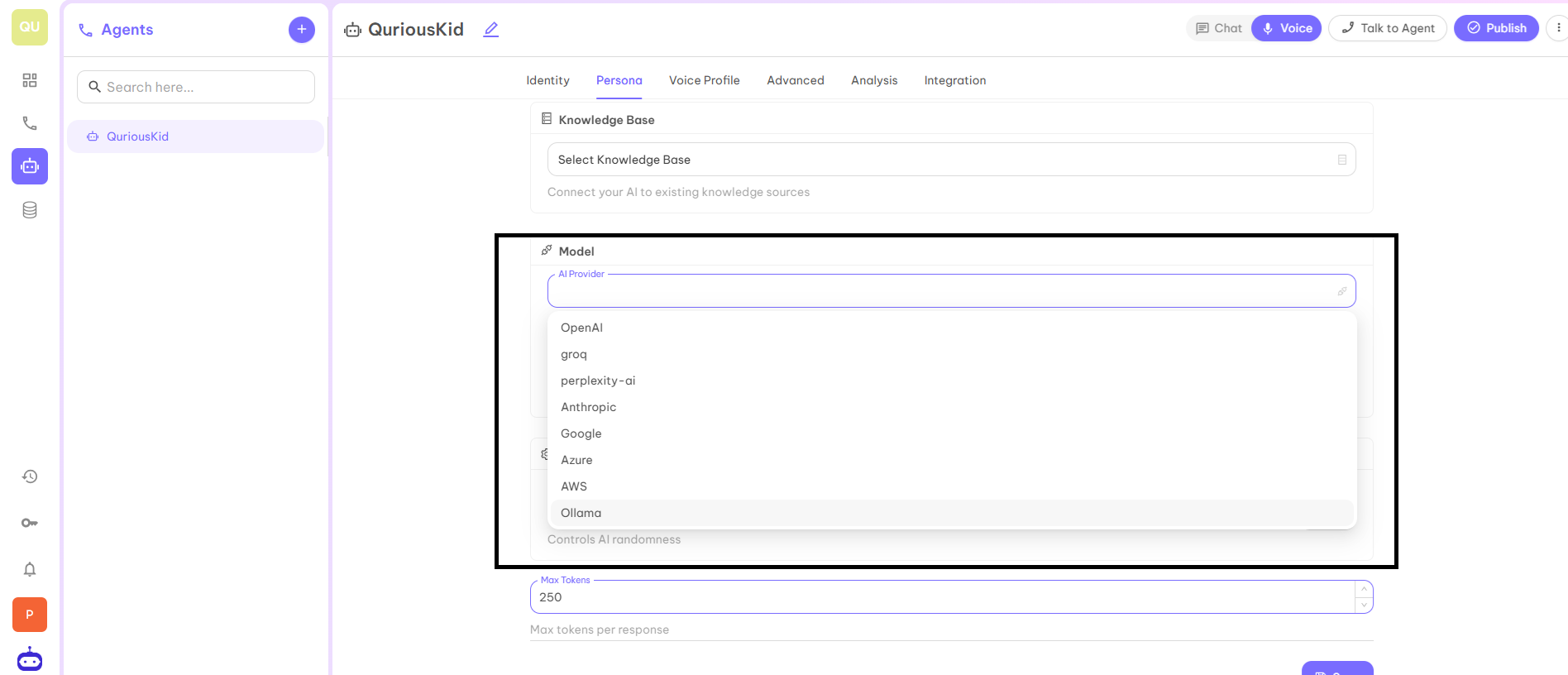Viewport: 1568px width, 675px height.
Task: Select the agents robot icon in sidebar
Action: coord(30,166)
